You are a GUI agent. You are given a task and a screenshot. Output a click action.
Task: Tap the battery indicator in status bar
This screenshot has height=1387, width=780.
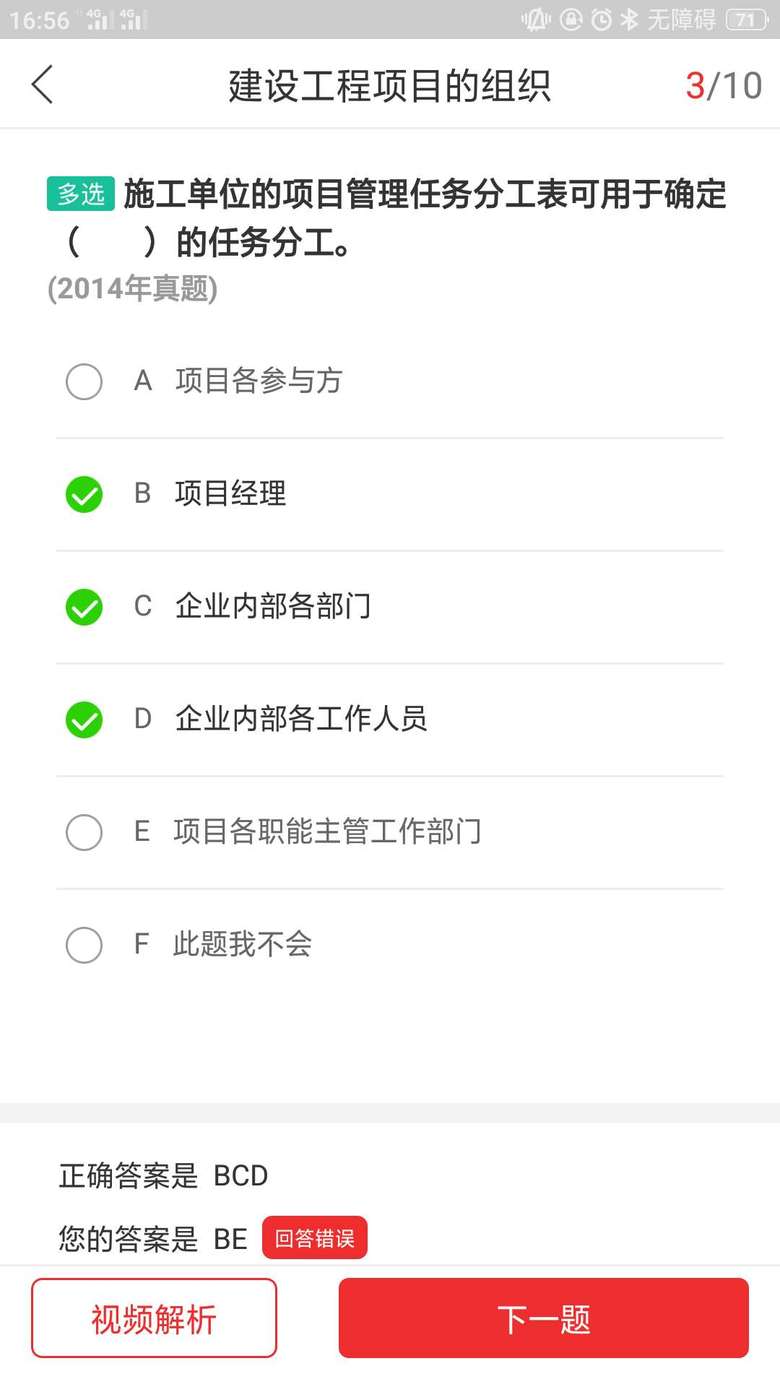[746, 20]
